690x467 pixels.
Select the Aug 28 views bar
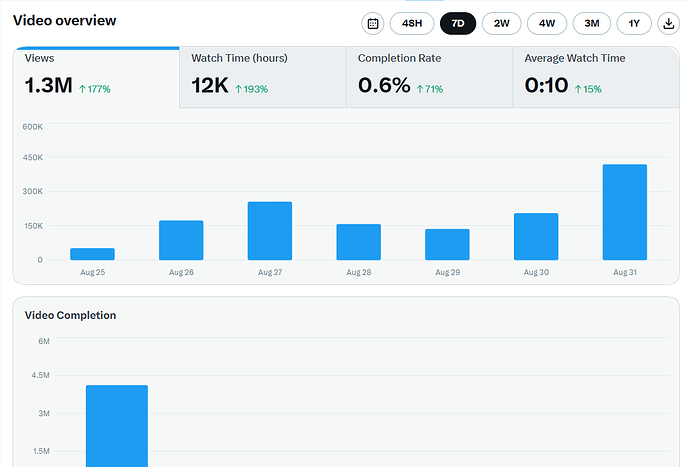pyautogui.click(x=359, y=242)
